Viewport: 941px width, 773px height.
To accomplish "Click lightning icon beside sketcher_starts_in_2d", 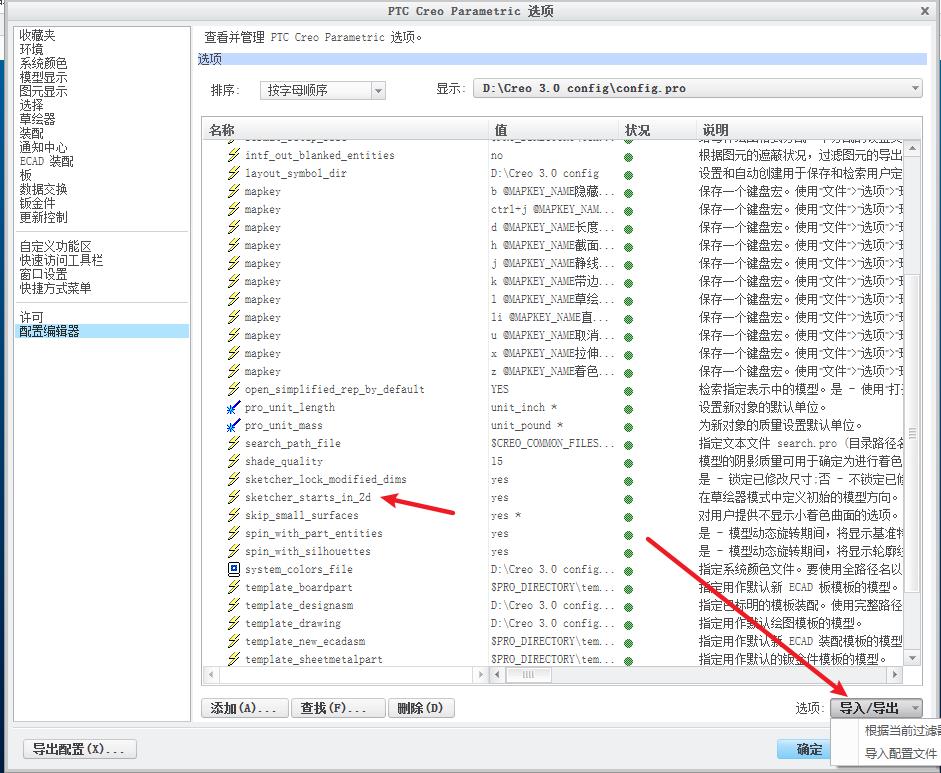I will pyautogui.click(x=233, y=497).
